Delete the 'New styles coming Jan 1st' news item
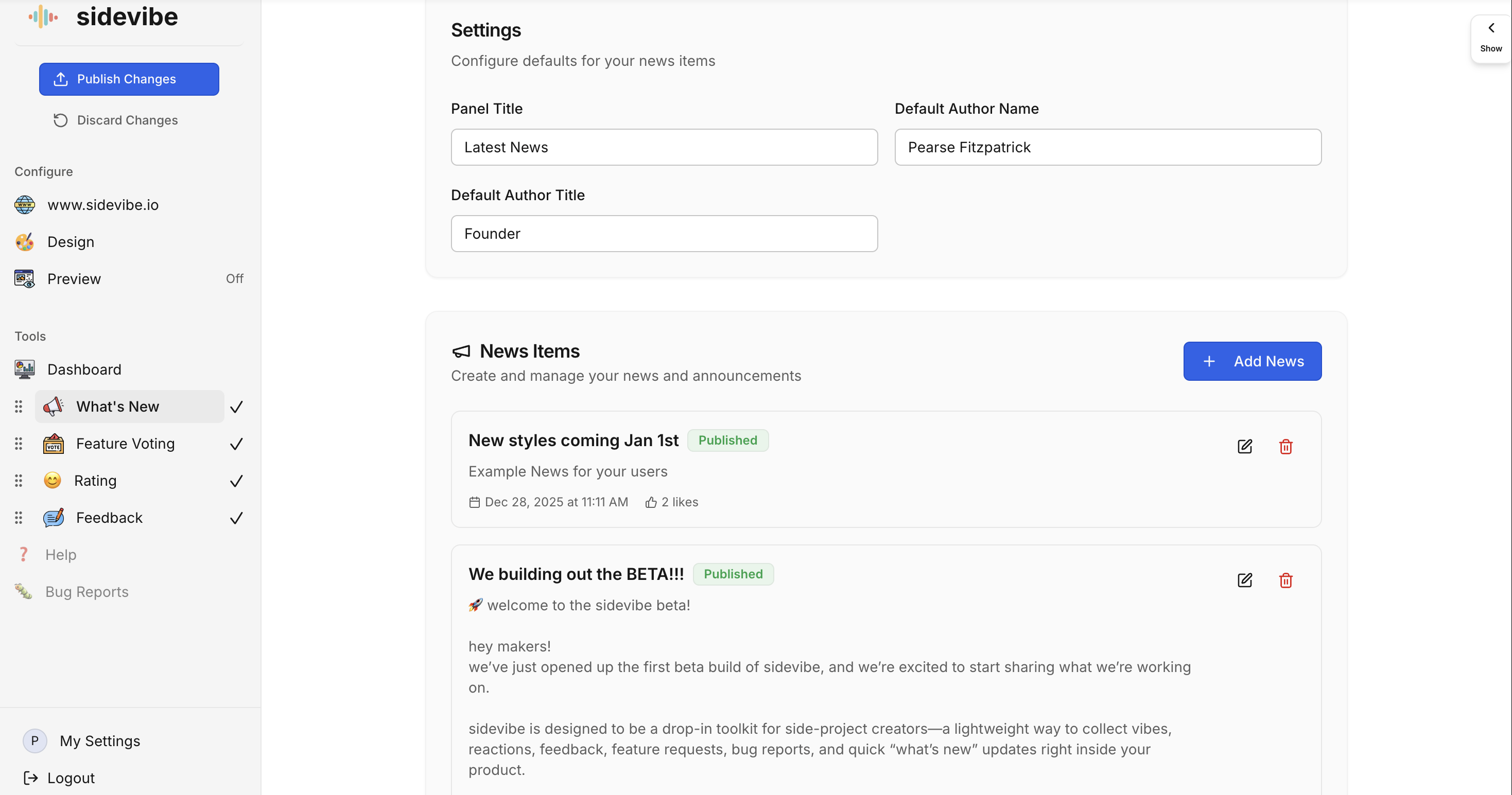 click(1285, 447)
